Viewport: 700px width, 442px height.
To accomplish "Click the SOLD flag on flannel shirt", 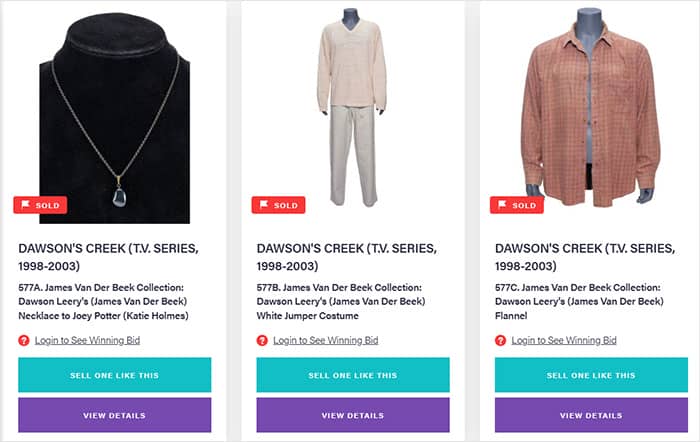I will [516, 205].
